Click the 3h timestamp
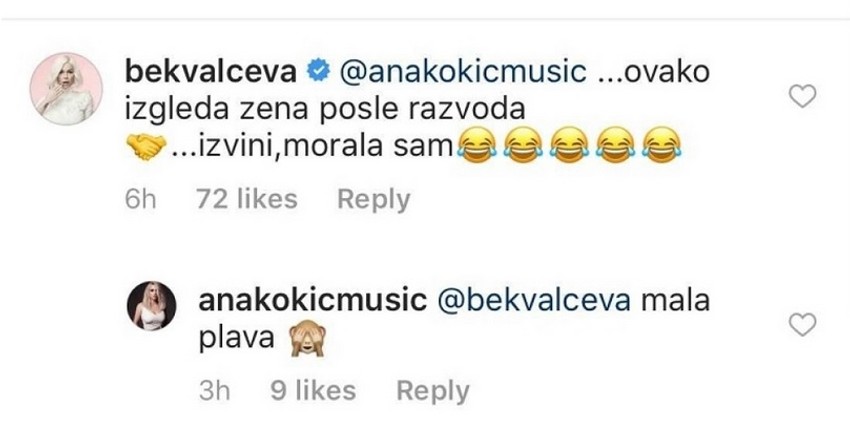The image size is (850, 438). 214,391
